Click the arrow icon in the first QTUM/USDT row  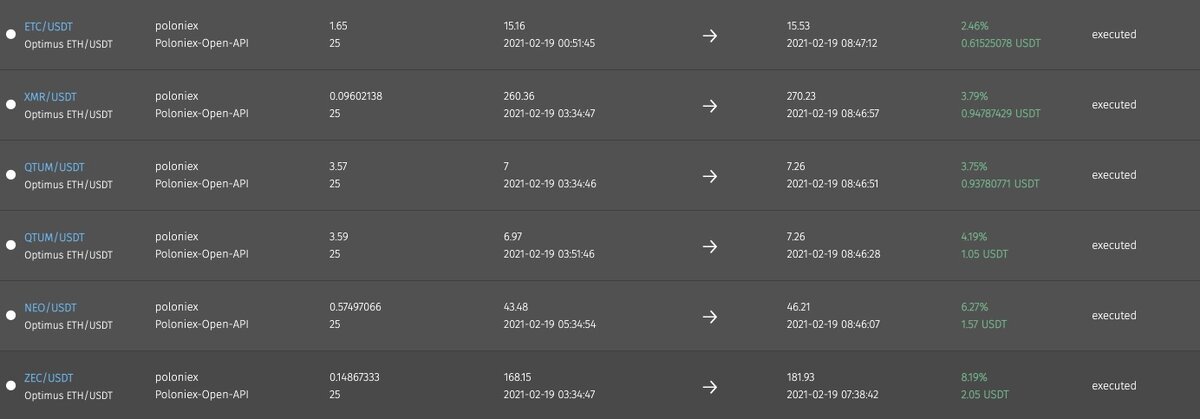pos(710,175)
